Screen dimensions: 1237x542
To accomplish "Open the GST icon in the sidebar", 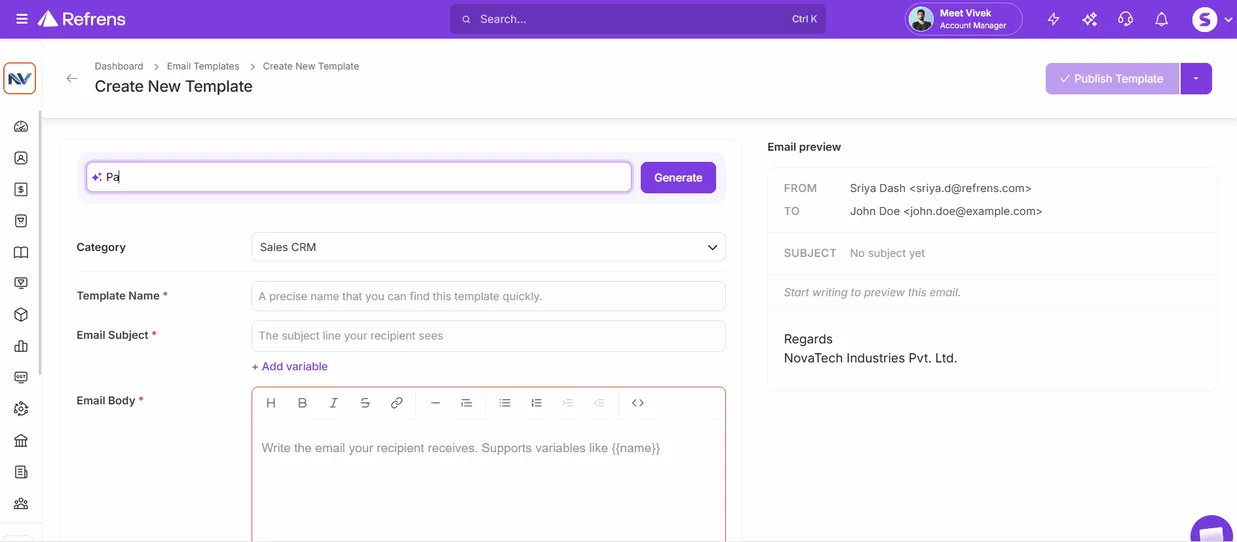I will (21, 377).
